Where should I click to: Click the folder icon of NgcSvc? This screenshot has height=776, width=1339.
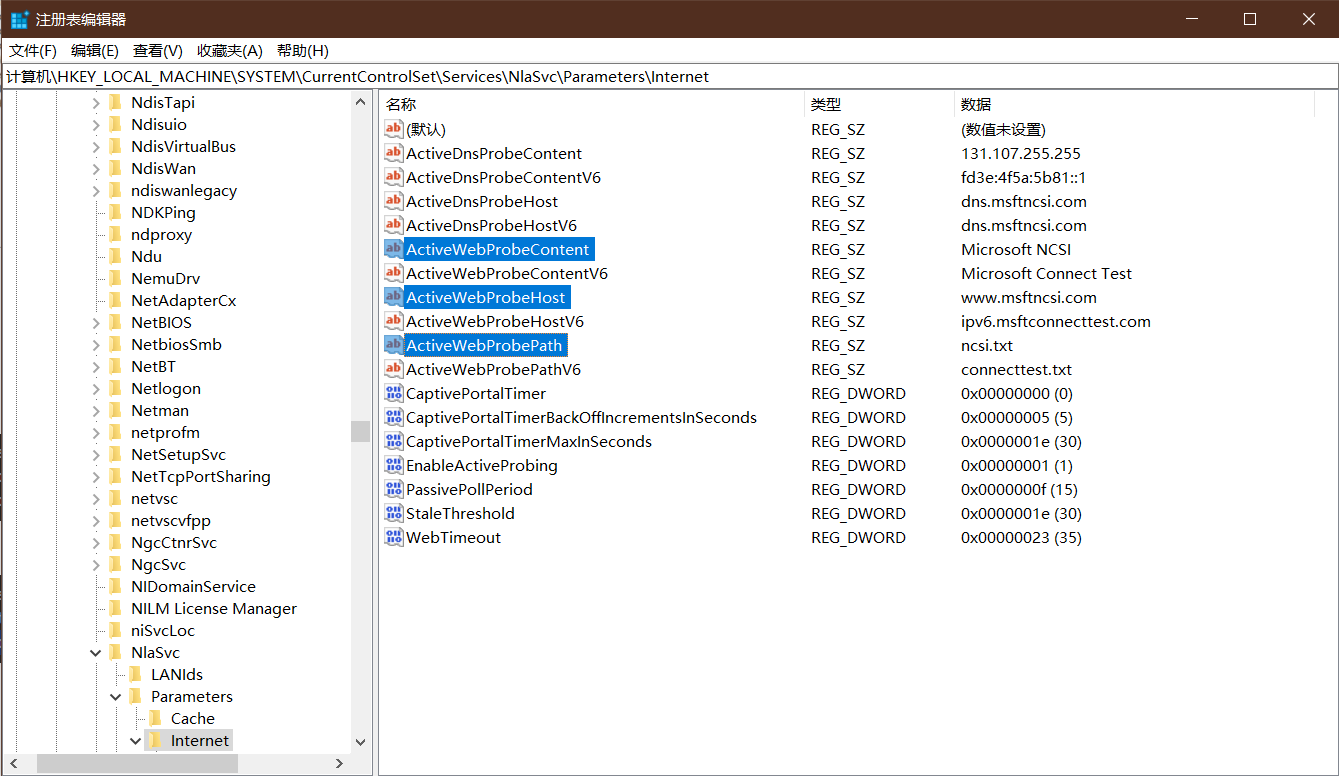point(115,564)
